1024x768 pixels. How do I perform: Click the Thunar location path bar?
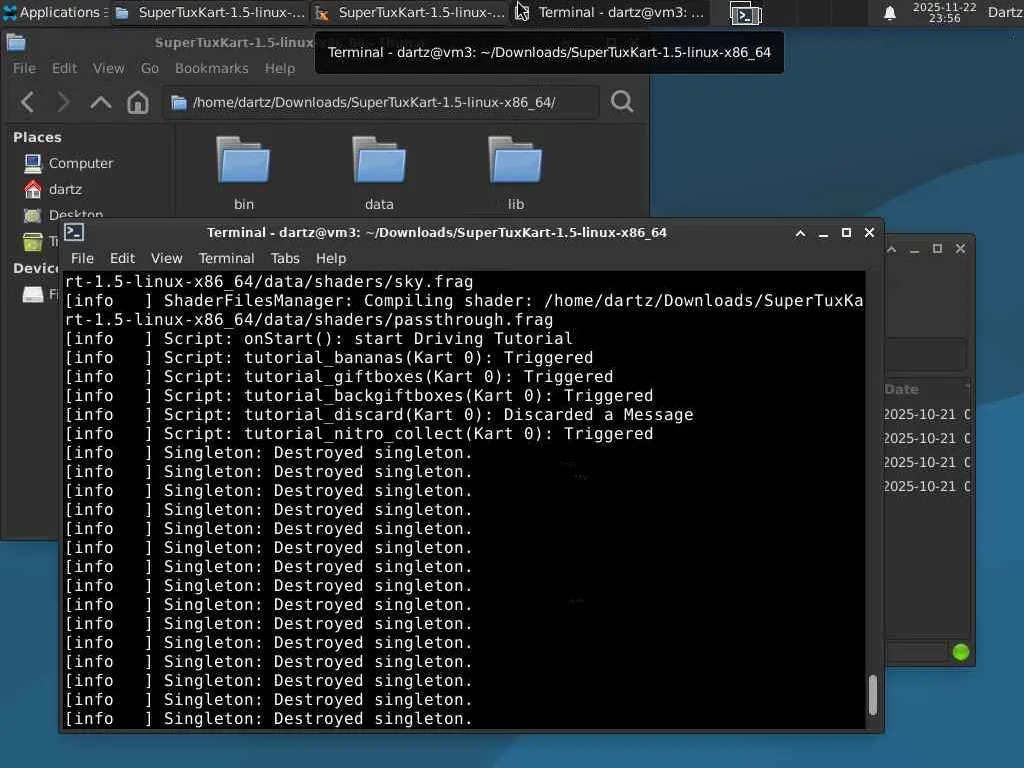coord(380,103)
